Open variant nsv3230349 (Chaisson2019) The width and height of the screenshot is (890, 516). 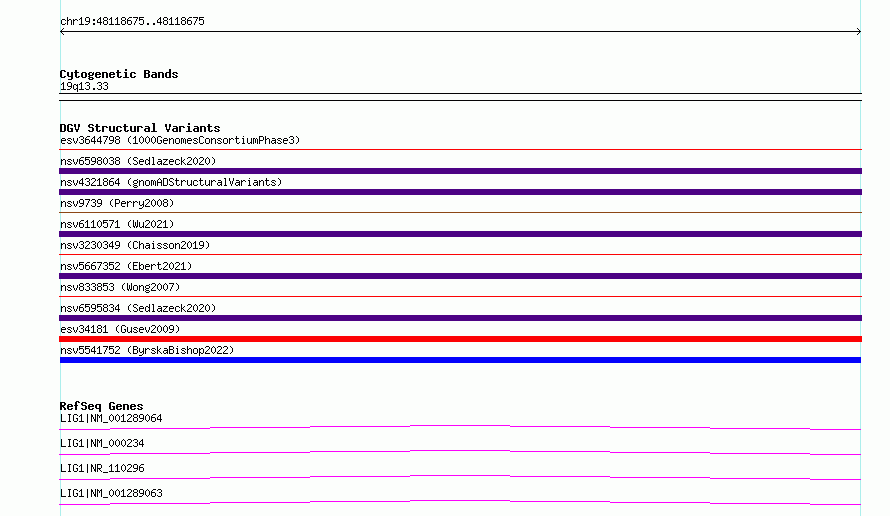pyautogui.click(x=135, y=245)
